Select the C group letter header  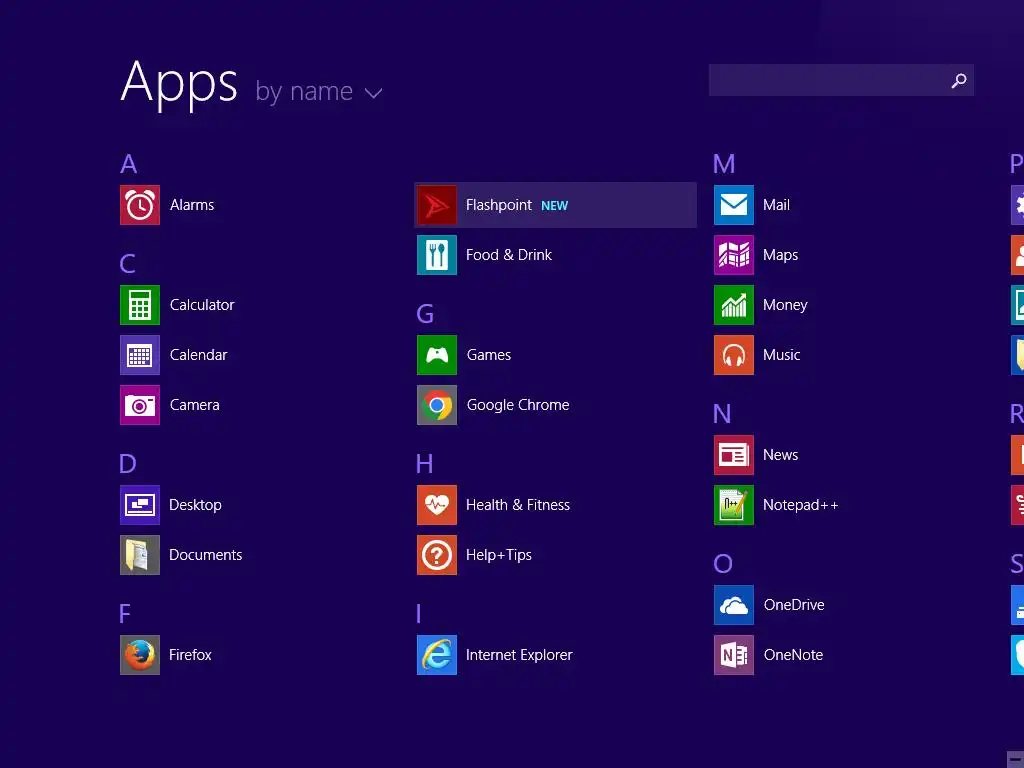(127, 264)
